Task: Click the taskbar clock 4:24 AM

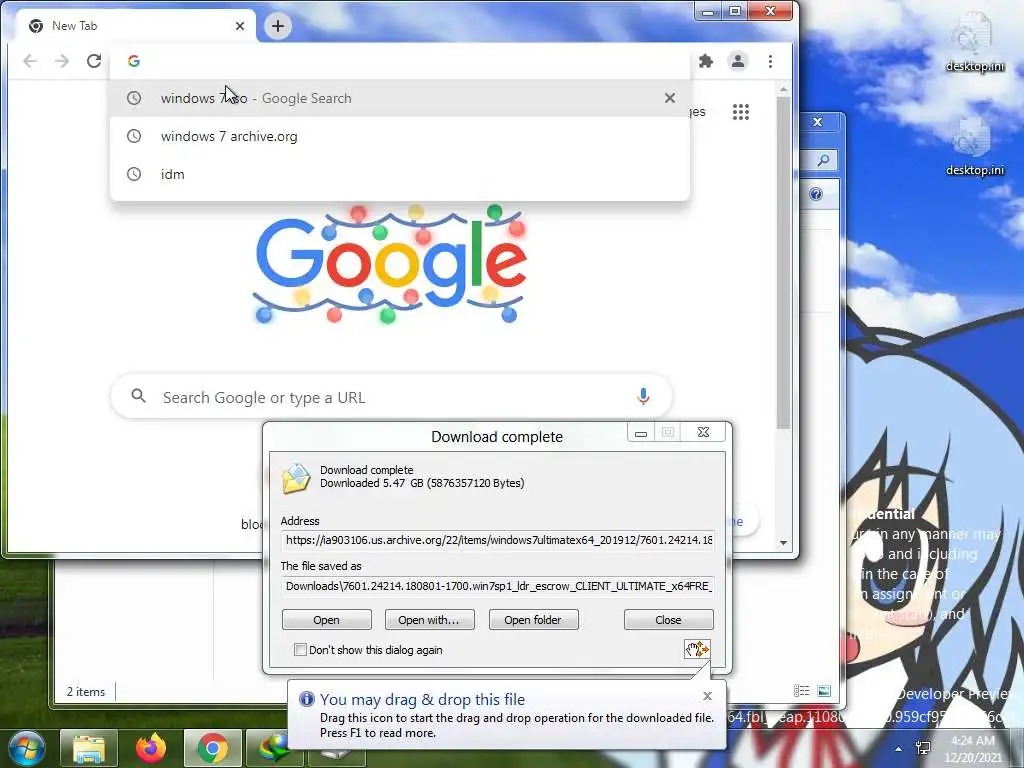Action: point(973,749)
